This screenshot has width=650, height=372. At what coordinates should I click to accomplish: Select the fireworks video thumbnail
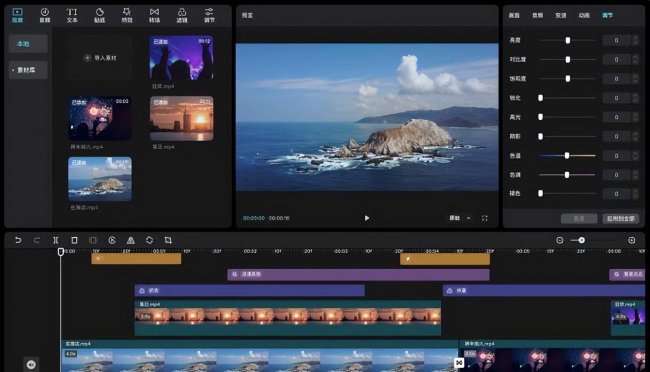click(x=100, y=118)
